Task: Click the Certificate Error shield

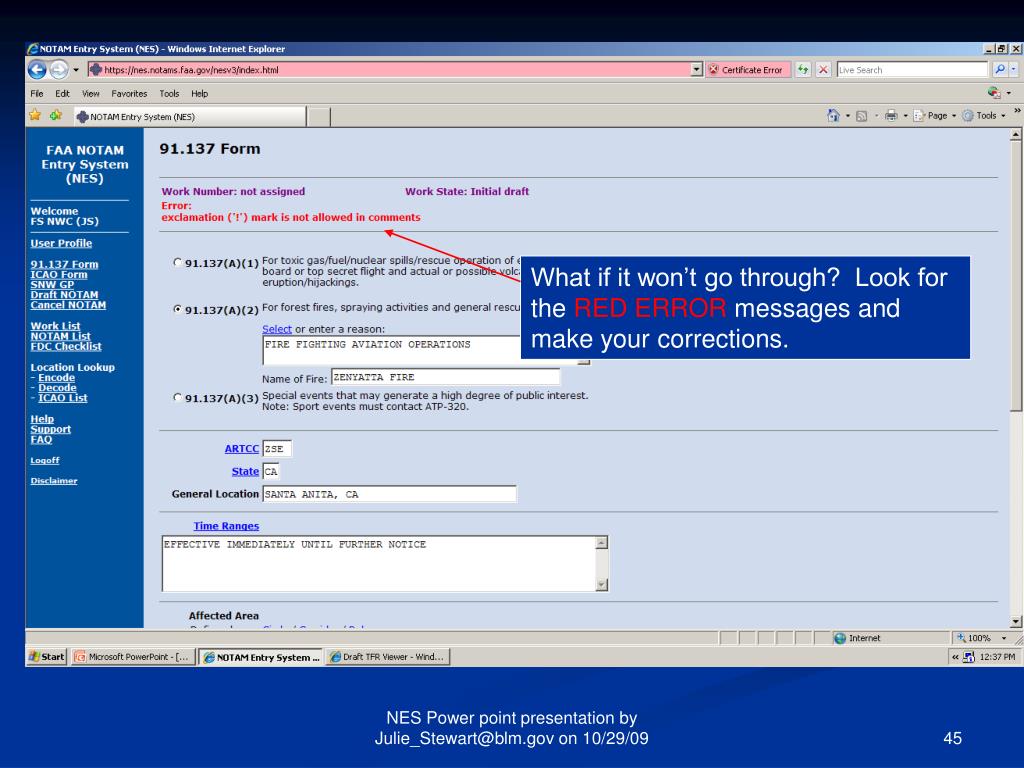Action: coord(748,70)
